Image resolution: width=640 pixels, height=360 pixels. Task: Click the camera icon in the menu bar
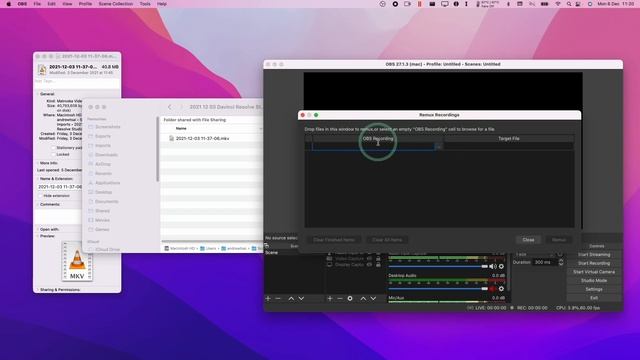click(407, 4)
